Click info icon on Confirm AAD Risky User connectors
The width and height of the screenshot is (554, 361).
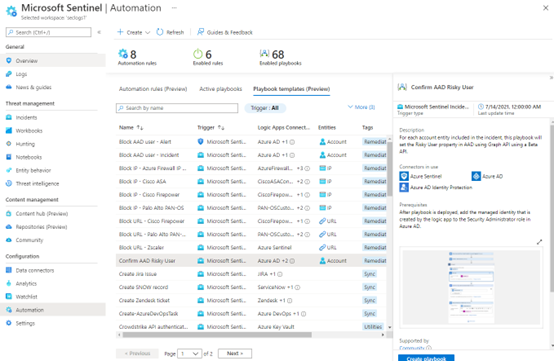click(292, 261)
